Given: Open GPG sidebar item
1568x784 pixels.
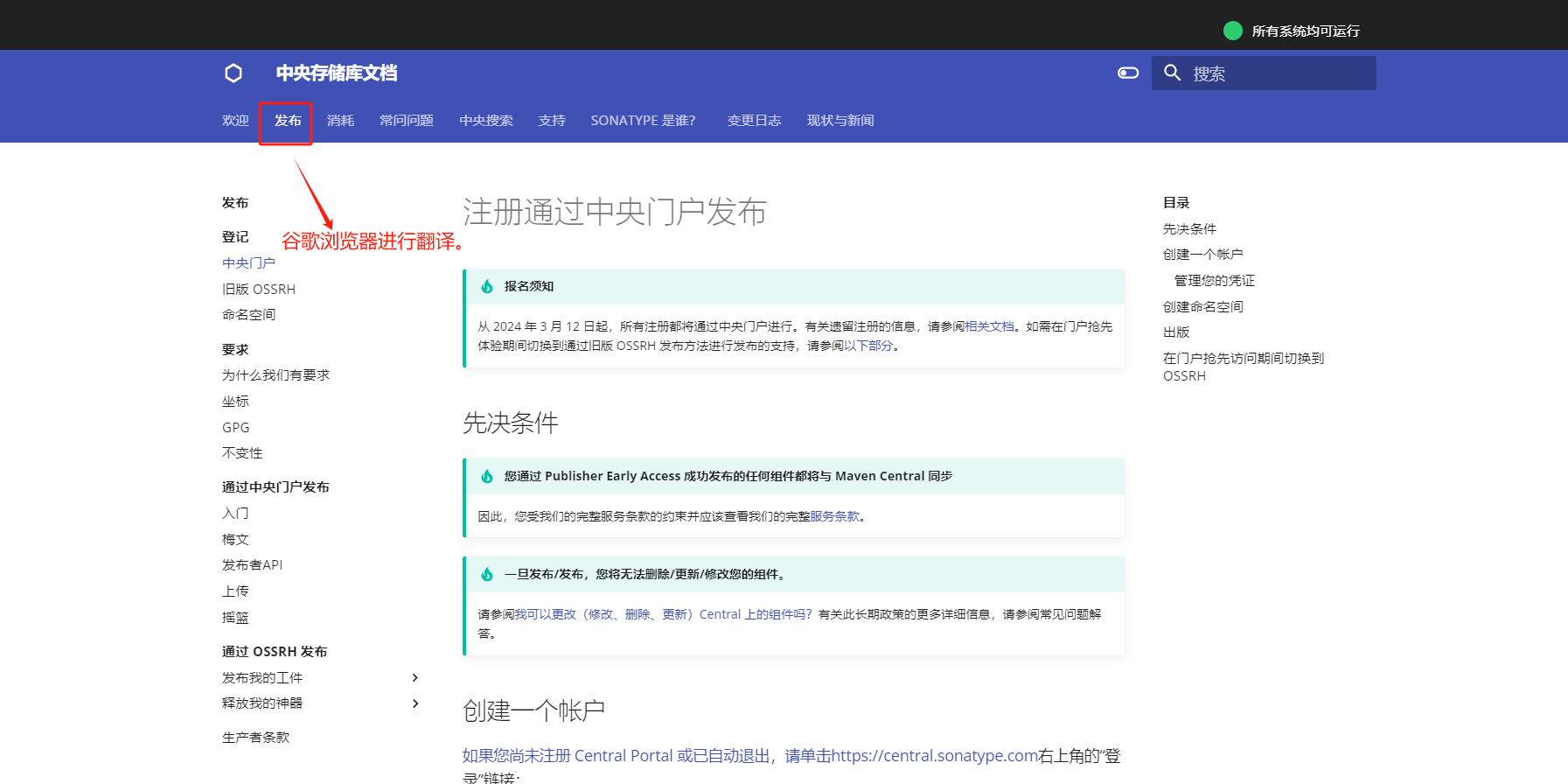Looking at the screenshot, I should [235, 428].
